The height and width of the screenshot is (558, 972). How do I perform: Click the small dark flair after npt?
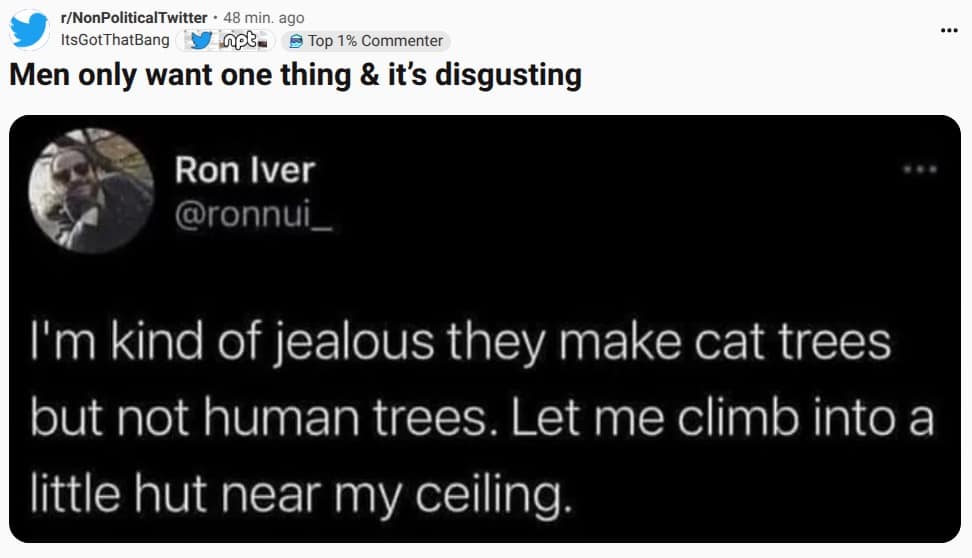tap(265, 42)
